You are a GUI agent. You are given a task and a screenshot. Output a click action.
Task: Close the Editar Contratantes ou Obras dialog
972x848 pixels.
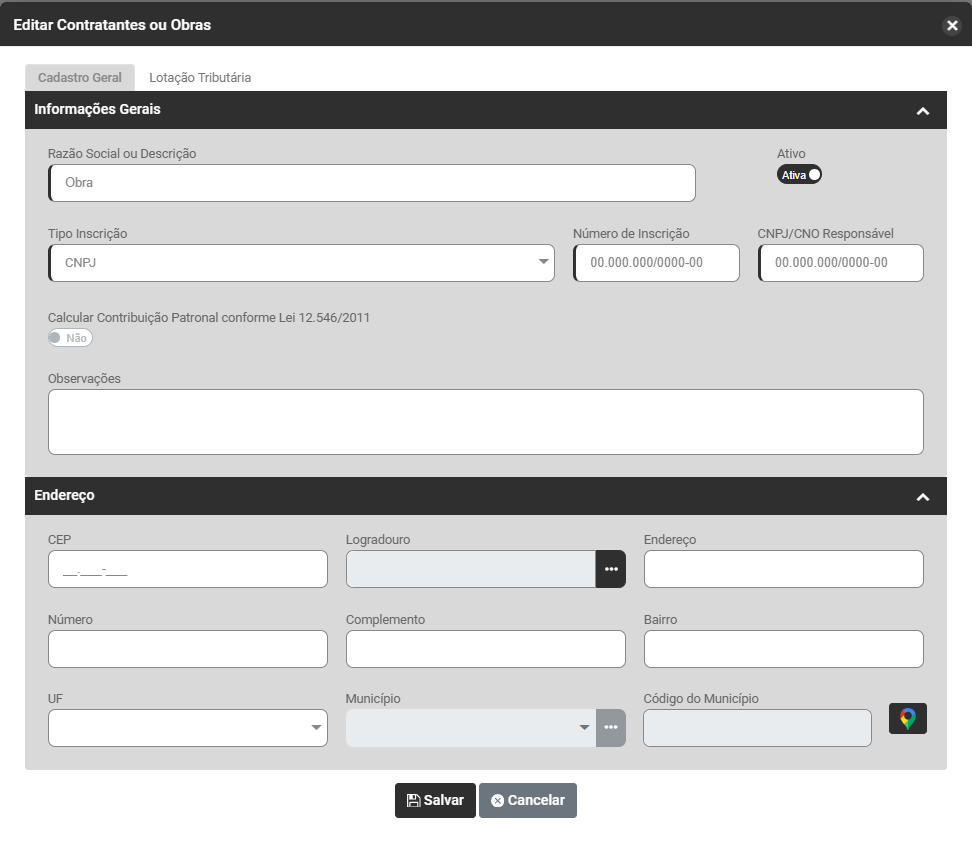[952, 25]
